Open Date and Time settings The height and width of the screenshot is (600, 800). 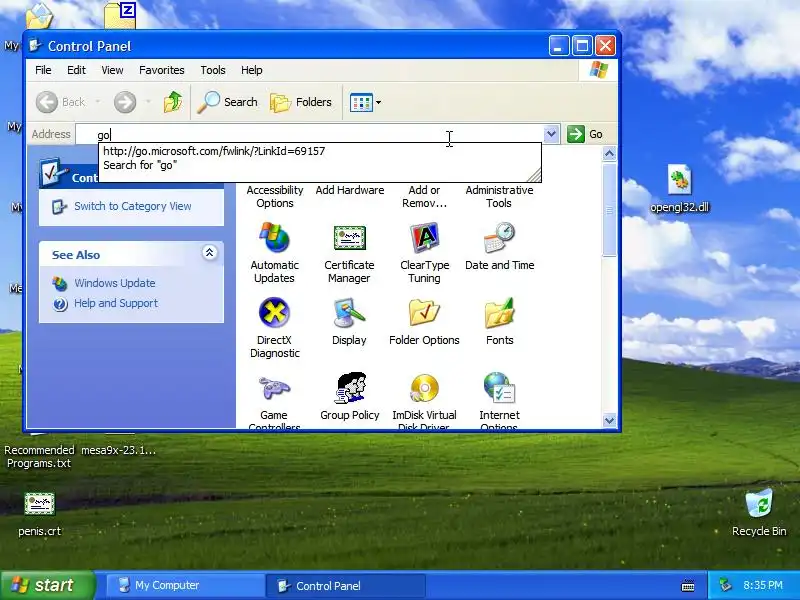click(x=499, y=246)
